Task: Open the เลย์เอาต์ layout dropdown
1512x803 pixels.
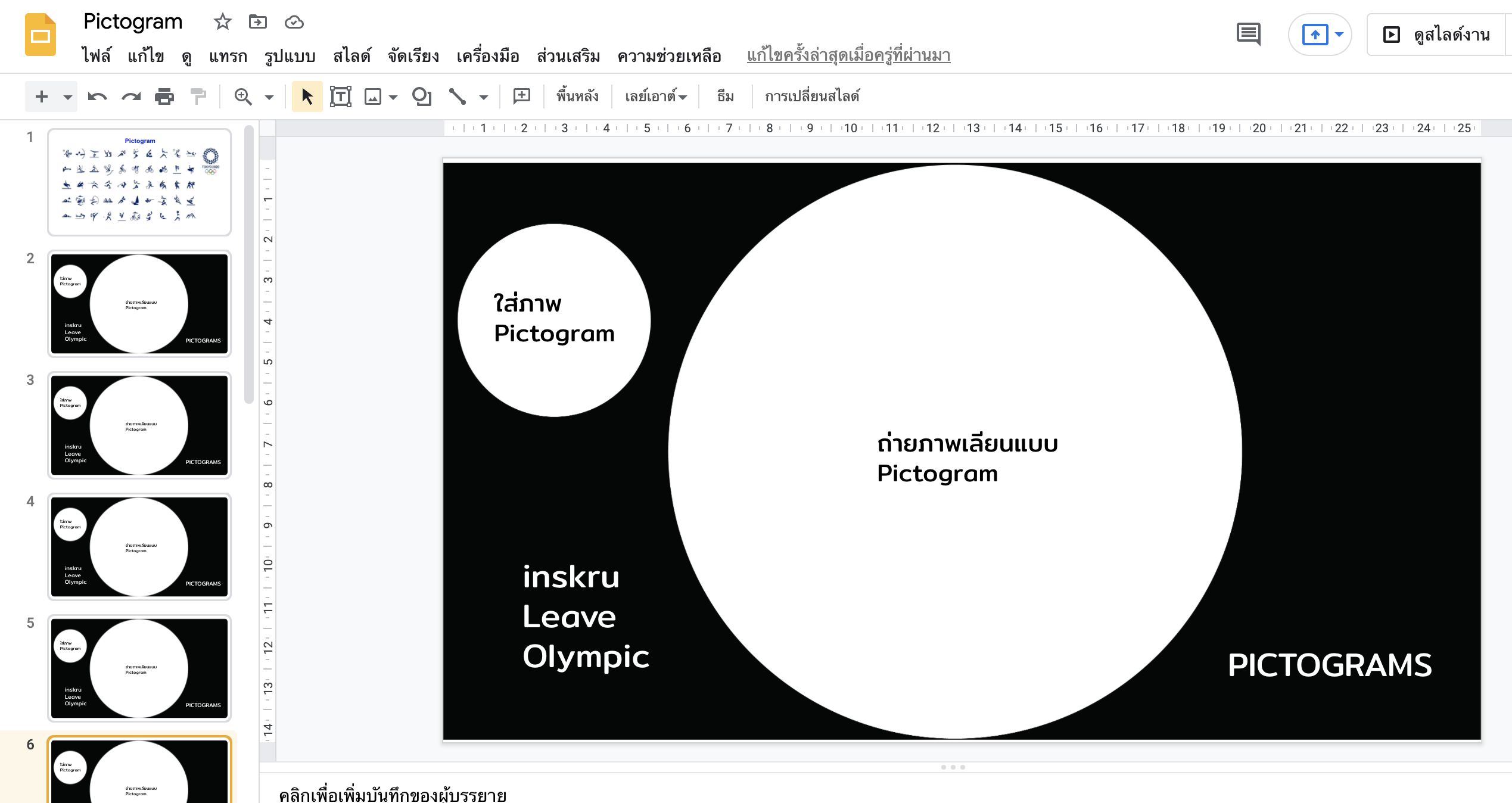Action: pos(654,96)
